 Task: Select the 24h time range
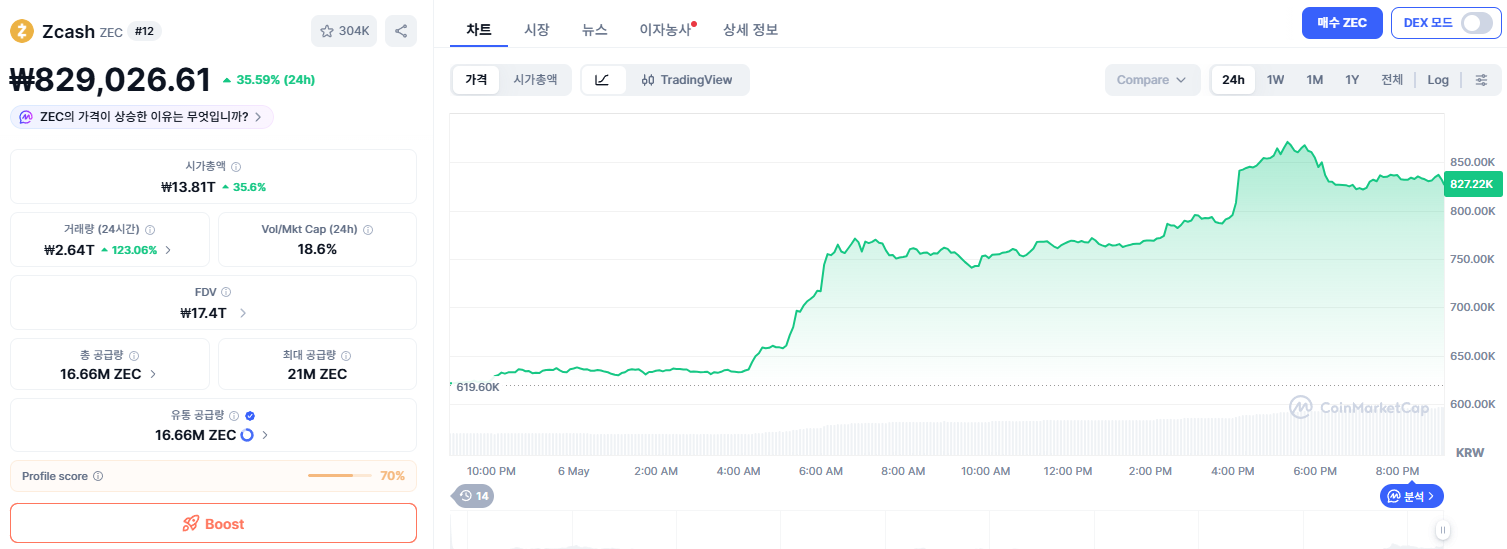(1234, 80)
